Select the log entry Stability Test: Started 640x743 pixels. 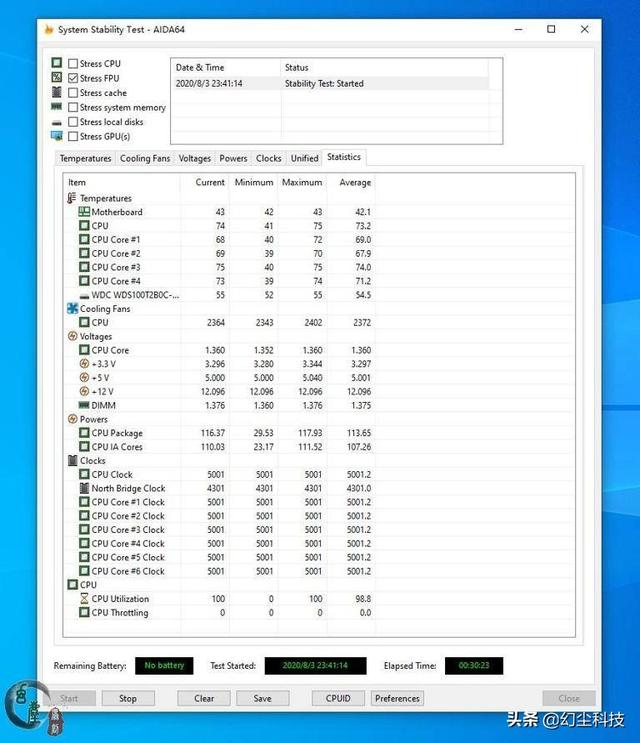click(x=330, y=83)
